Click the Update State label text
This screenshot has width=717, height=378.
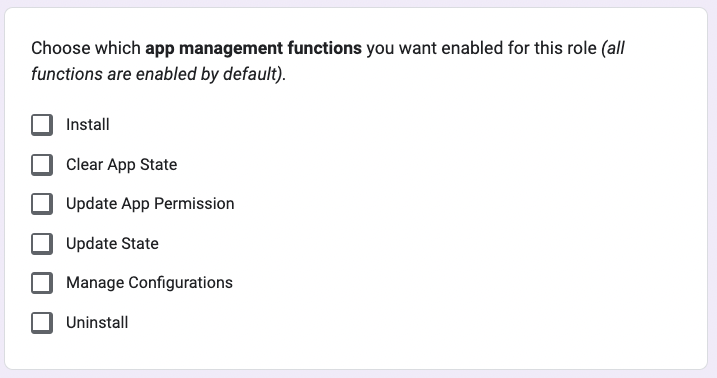(112, 244)
